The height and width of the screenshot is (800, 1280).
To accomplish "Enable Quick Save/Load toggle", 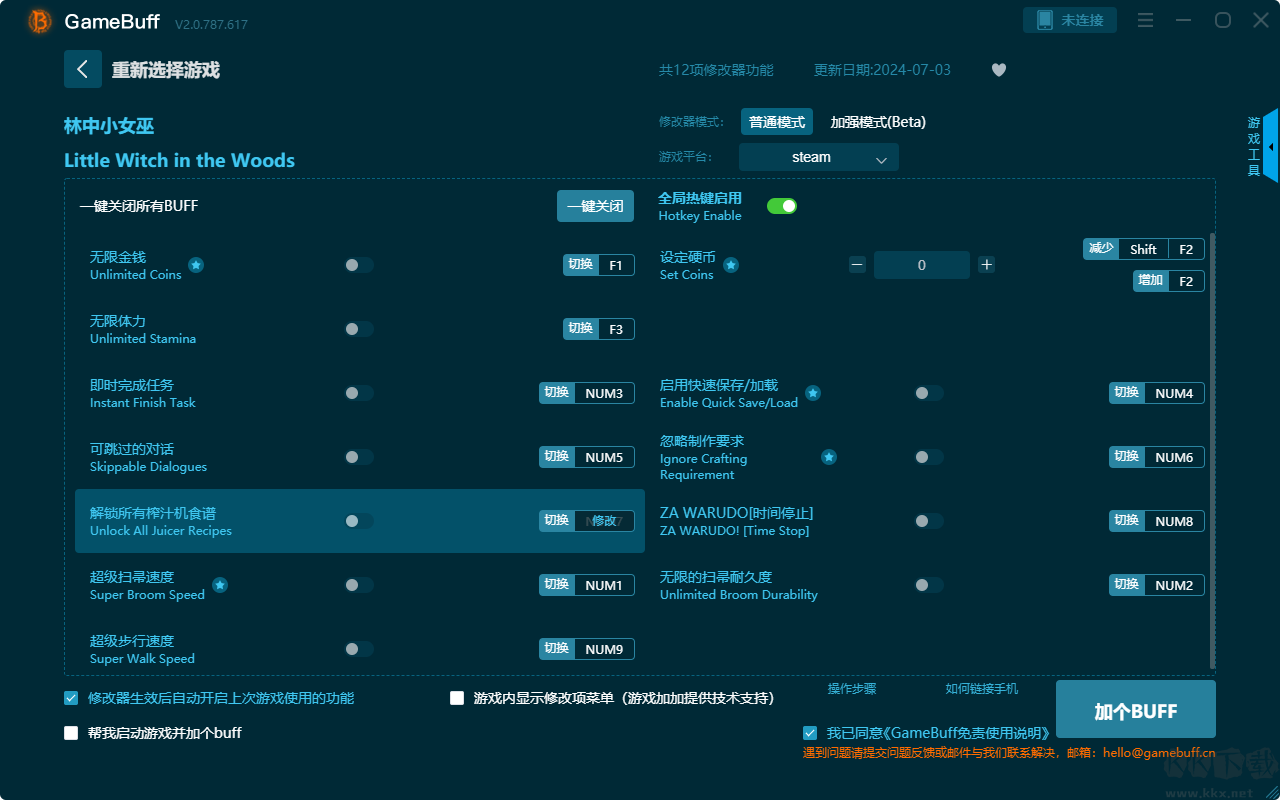I will [929, 393].
